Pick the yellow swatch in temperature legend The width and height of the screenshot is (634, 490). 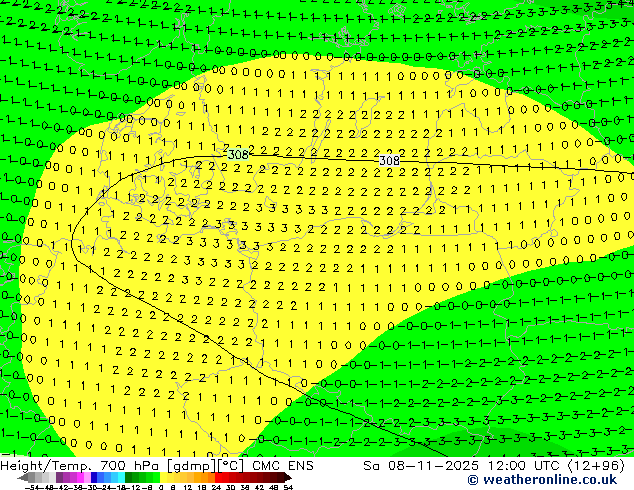point(163,477)
